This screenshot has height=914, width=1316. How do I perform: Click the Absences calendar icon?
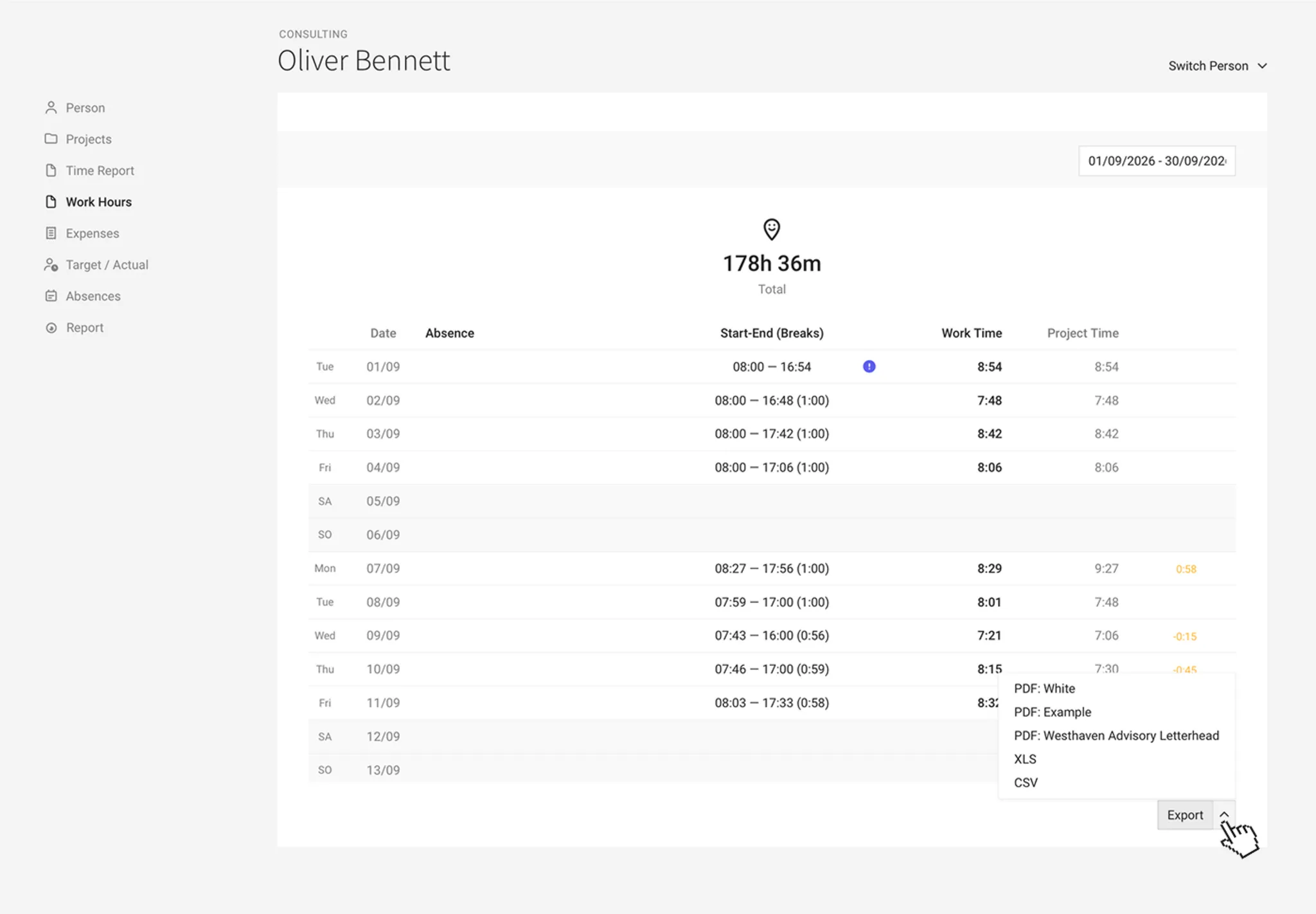[51, 296]
